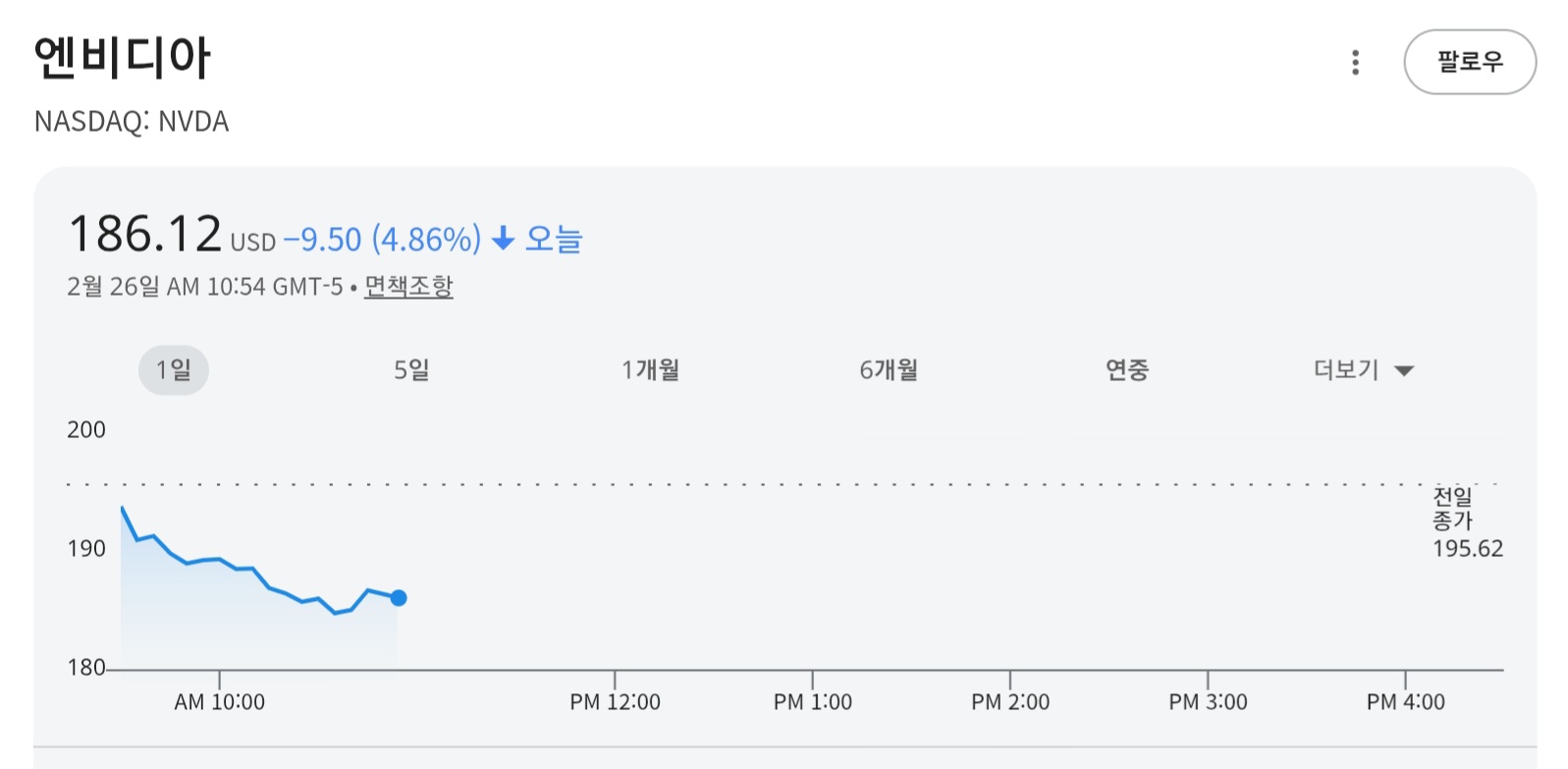The image size is (1568, 769).
Task: Click the 전일 종가 195.62 label
Action: [x=1466, y=523]
